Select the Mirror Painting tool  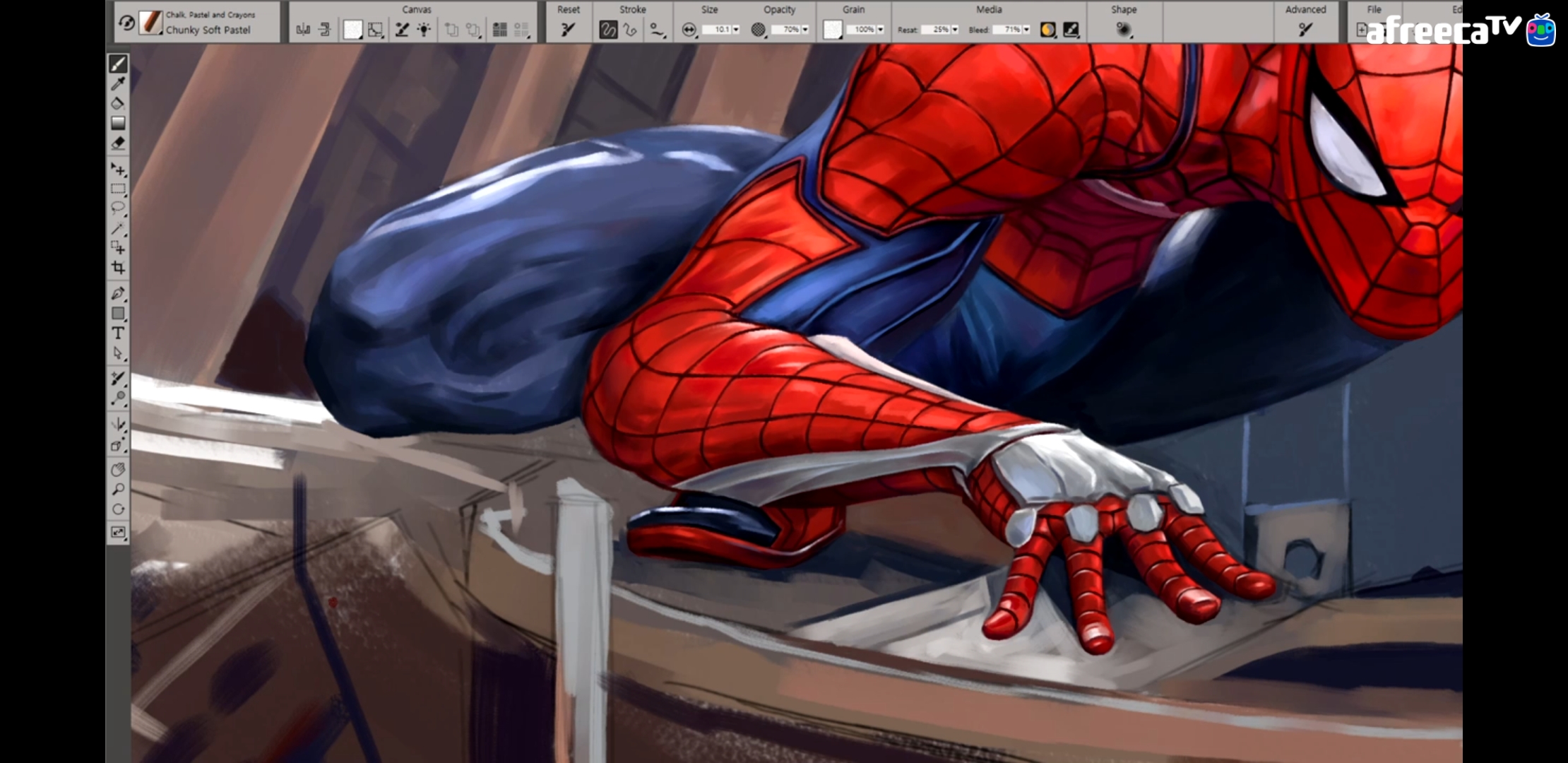point(118,425)
